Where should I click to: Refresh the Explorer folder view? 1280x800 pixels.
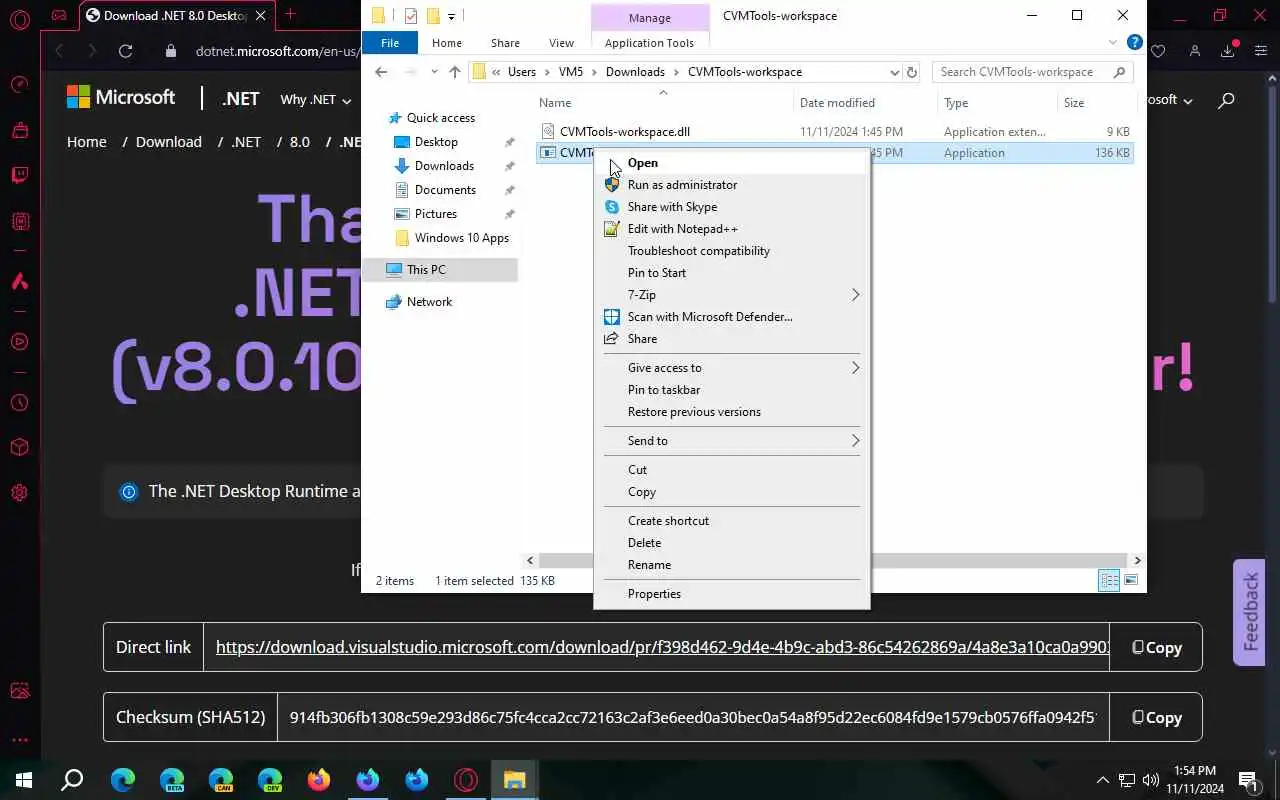coord(911,72)
